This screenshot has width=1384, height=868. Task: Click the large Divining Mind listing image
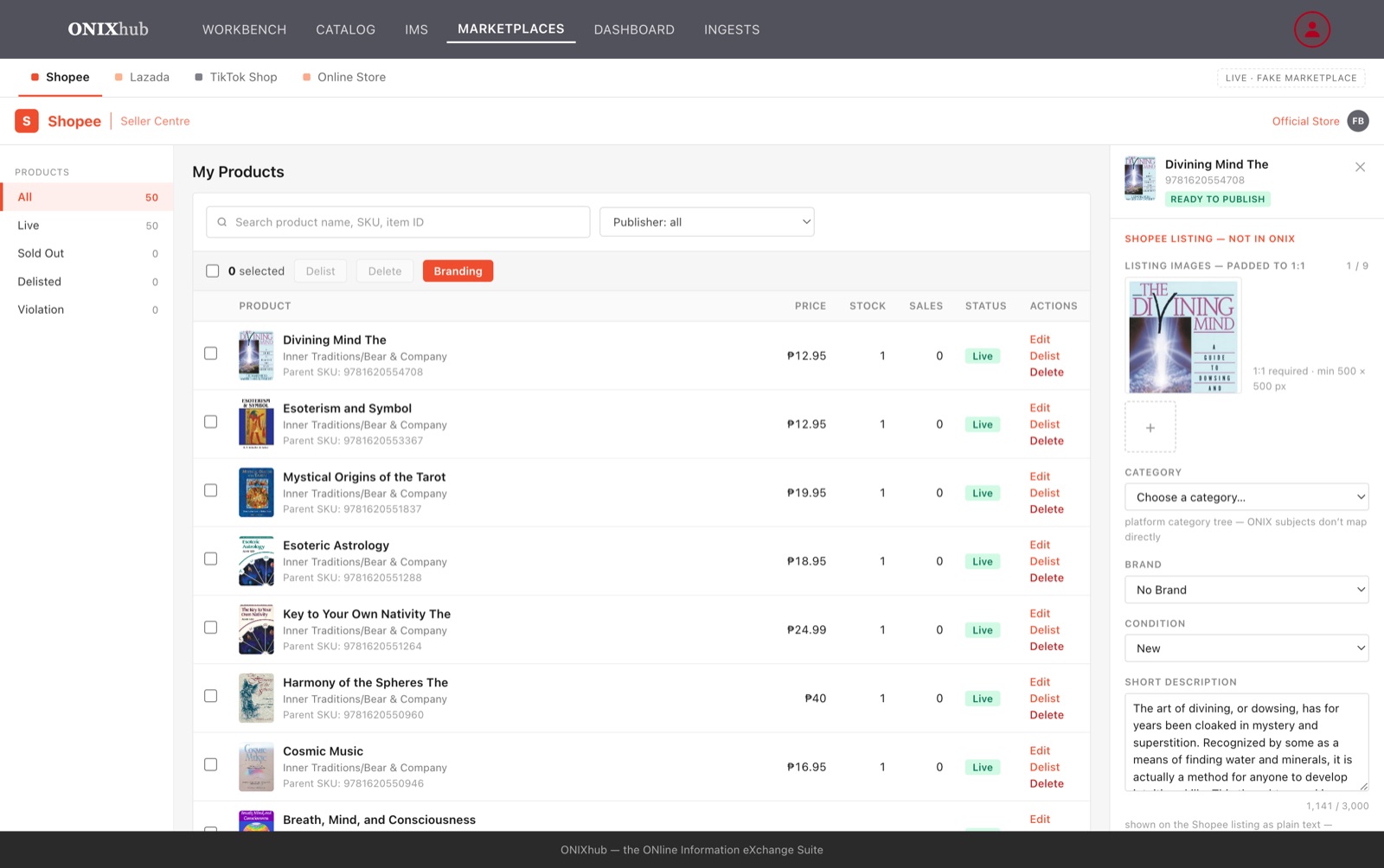(1183, 336)
